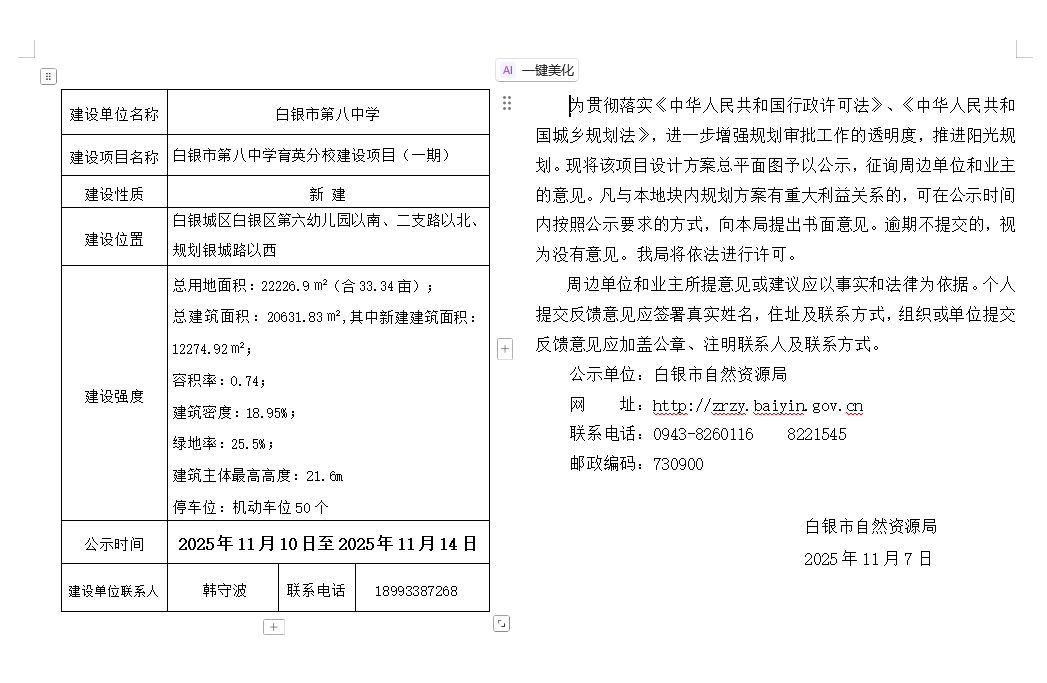Click the 联系电话 label cell in the table

coord(316,590)
